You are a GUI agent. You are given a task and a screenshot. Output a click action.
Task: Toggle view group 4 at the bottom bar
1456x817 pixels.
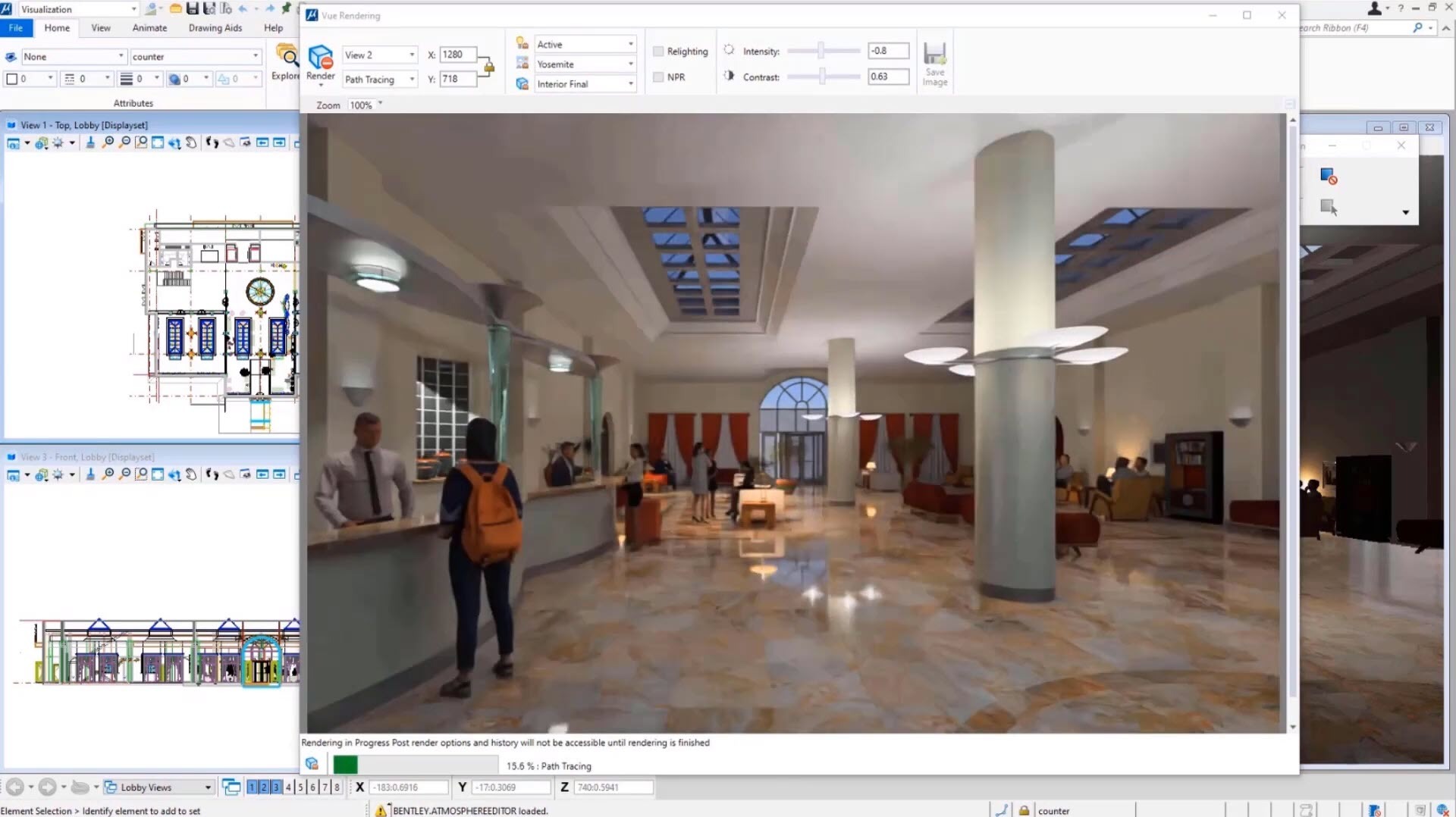(287, 787)
